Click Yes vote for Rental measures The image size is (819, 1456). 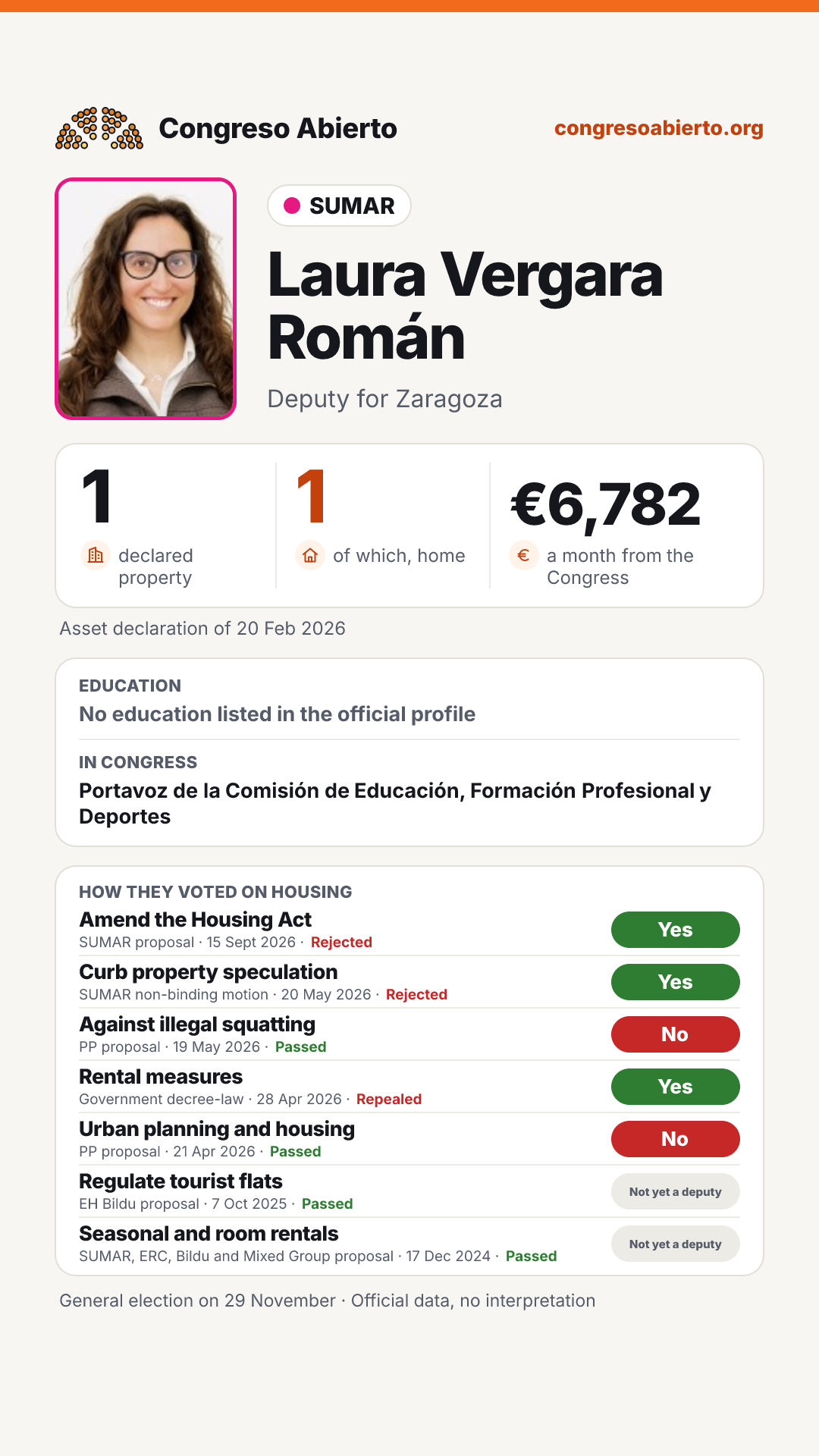tap(676, 1087)
